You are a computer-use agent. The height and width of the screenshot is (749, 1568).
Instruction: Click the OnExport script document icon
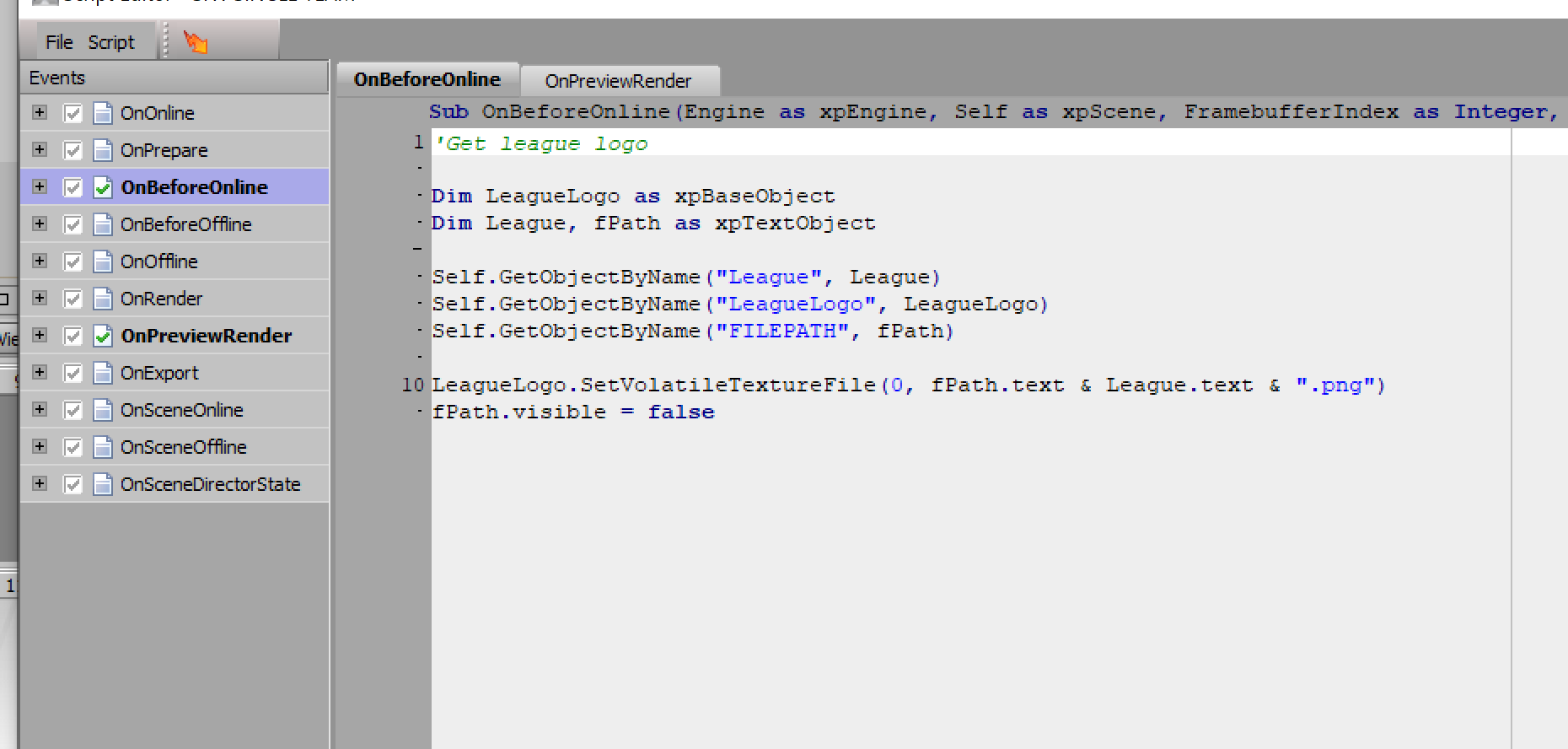pos(103,373)
